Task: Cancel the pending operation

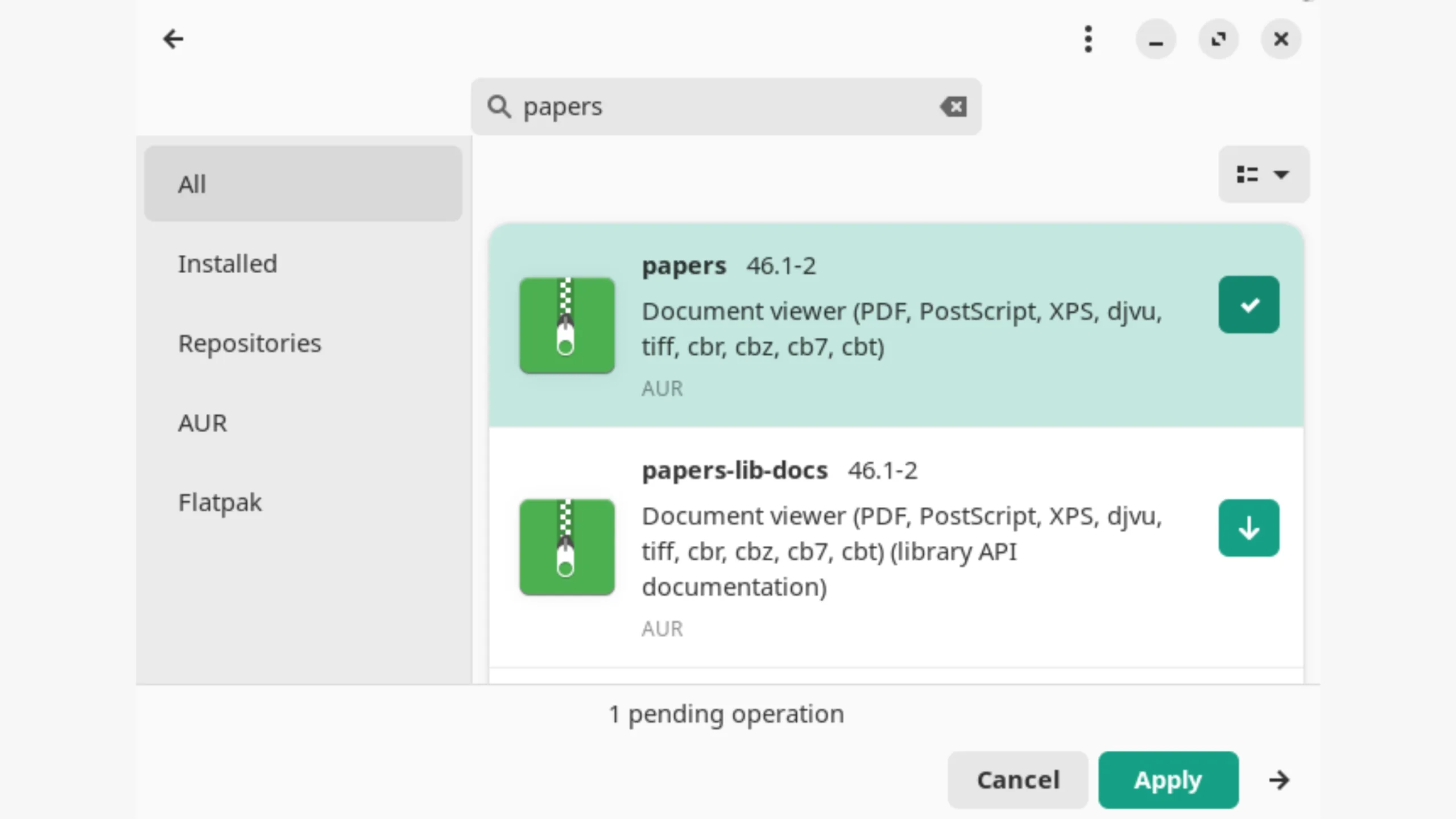Action: pos(1018,780)
